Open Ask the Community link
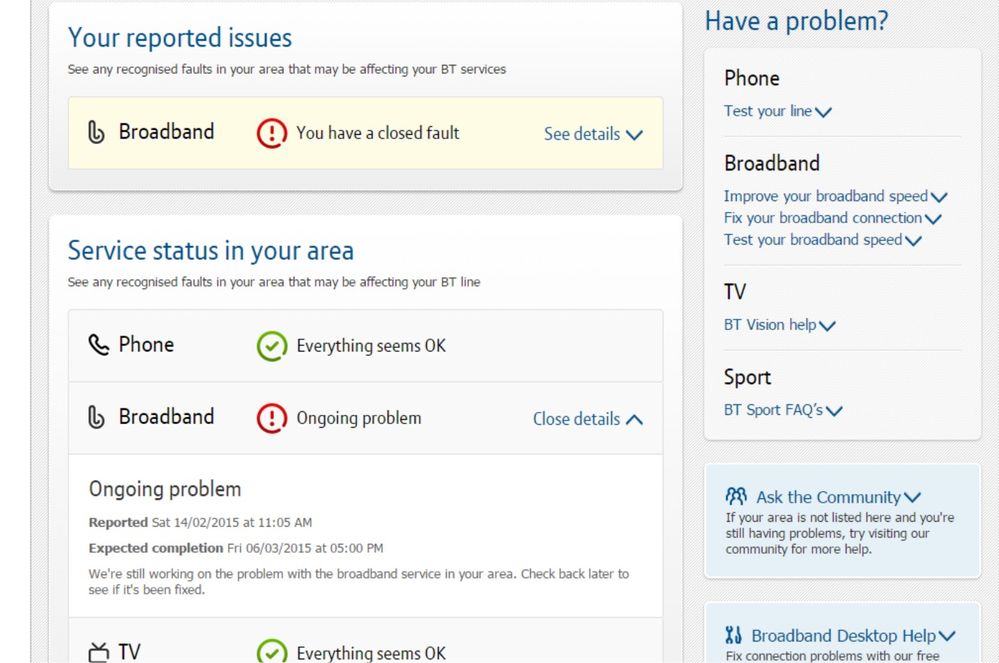This screenshot has width=999, height=663. point(838,497)
